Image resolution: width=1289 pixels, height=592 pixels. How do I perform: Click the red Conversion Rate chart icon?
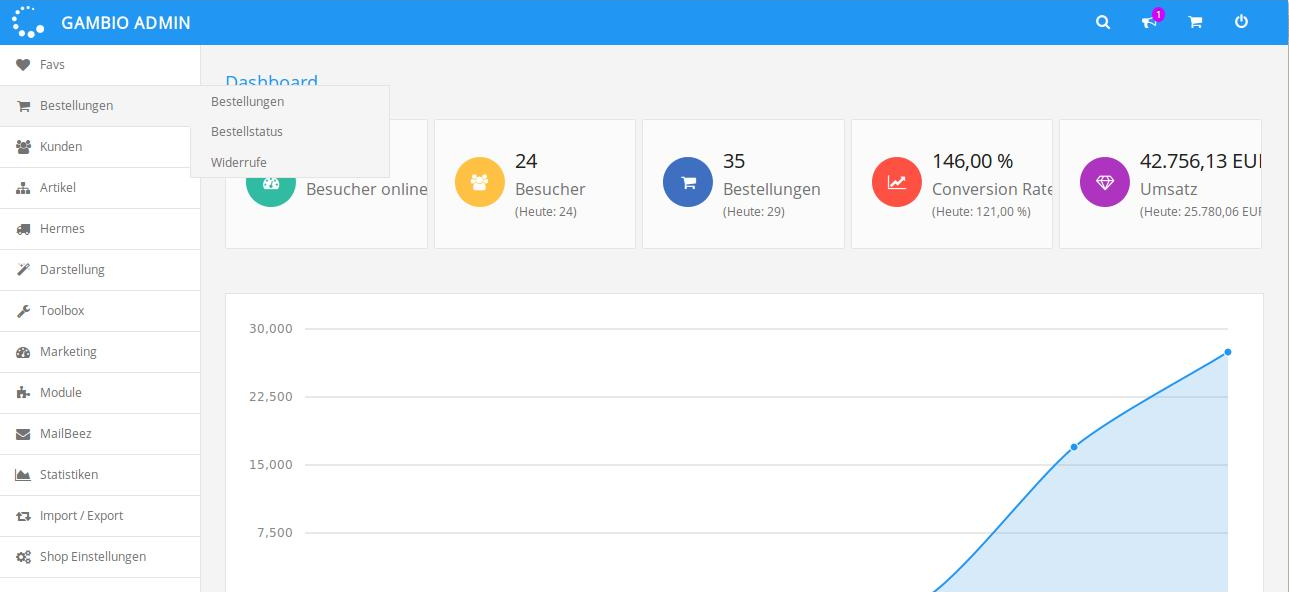(897, 183)
